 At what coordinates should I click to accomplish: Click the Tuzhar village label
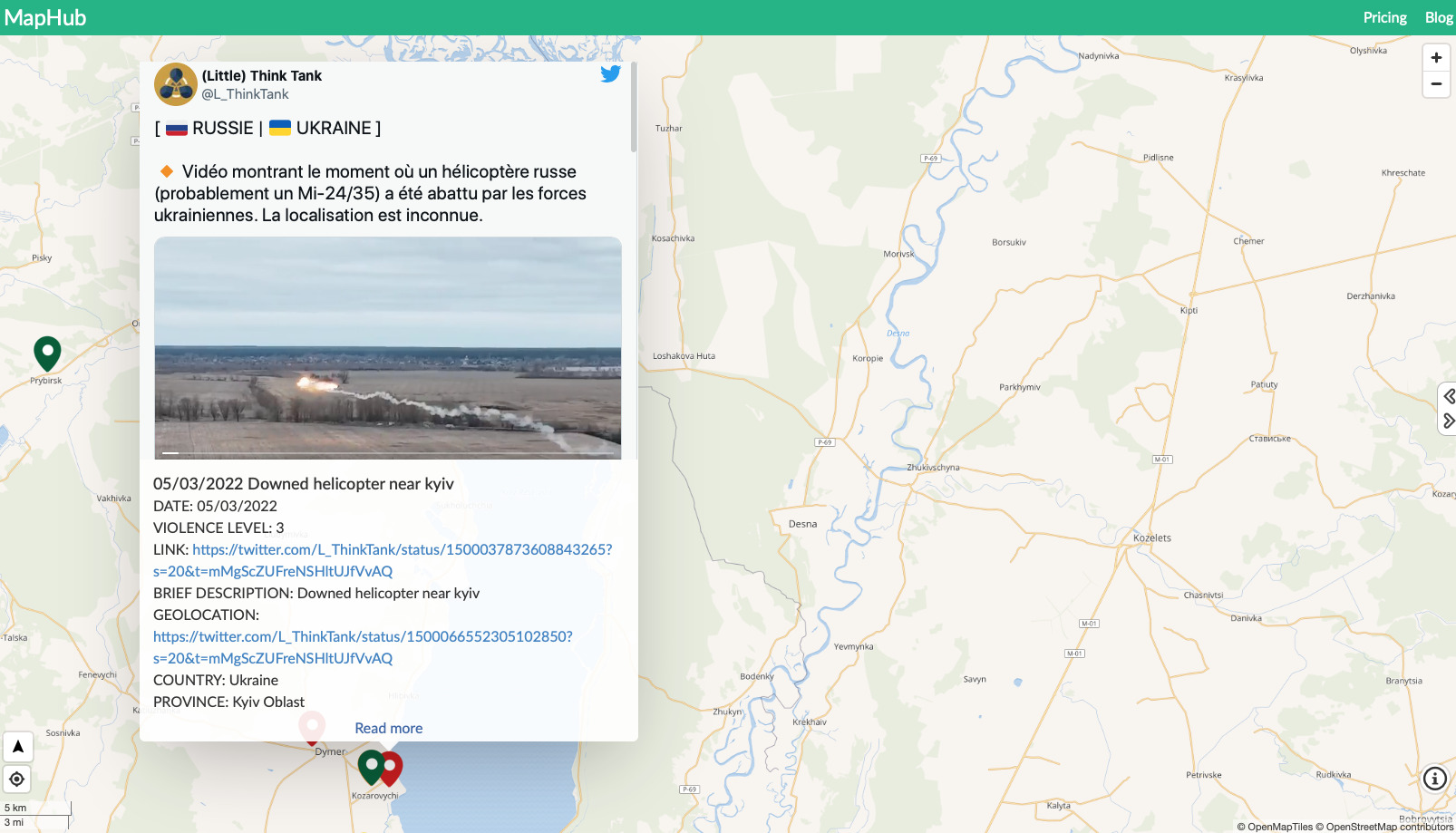[x=668, y=129]
